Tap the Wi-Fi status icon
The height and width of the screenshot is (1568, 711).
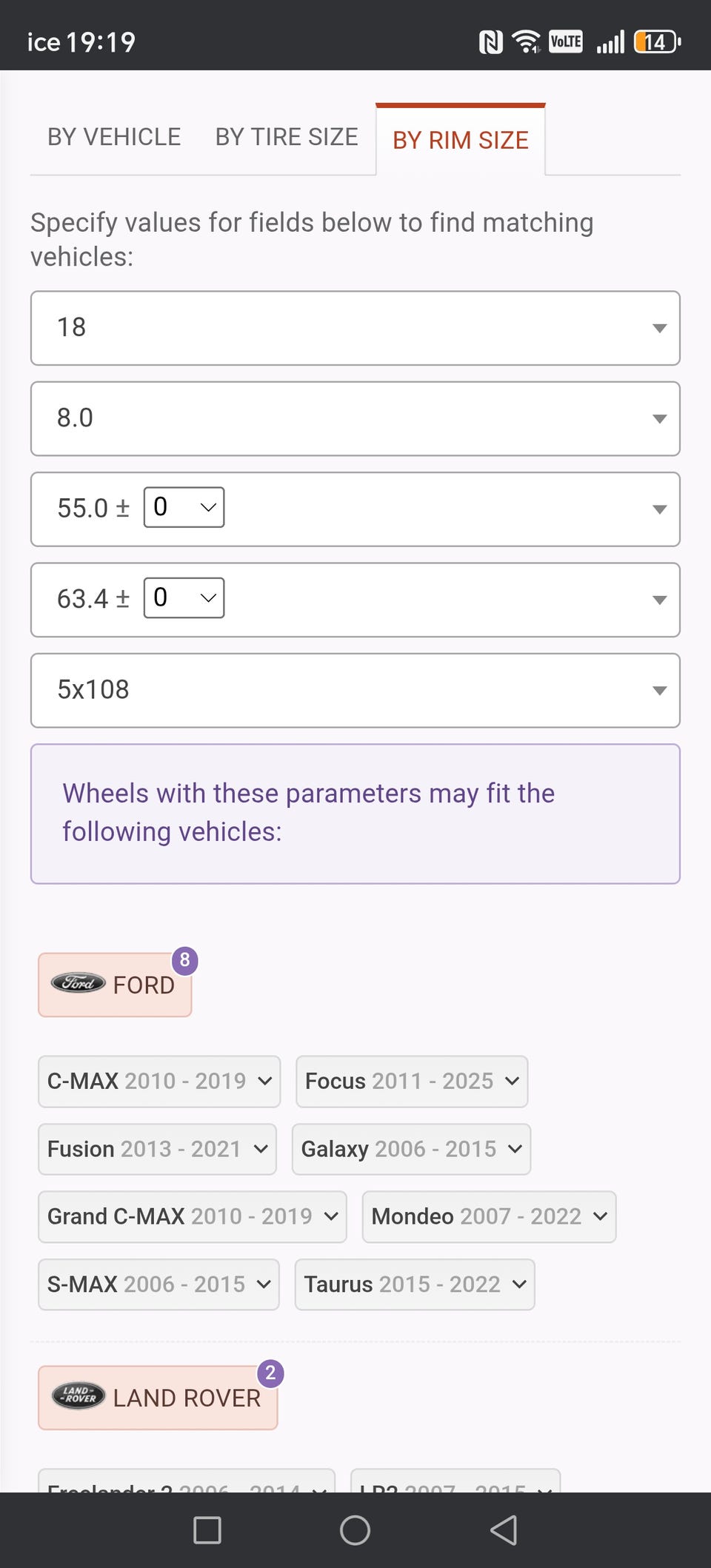pos(526,41)
